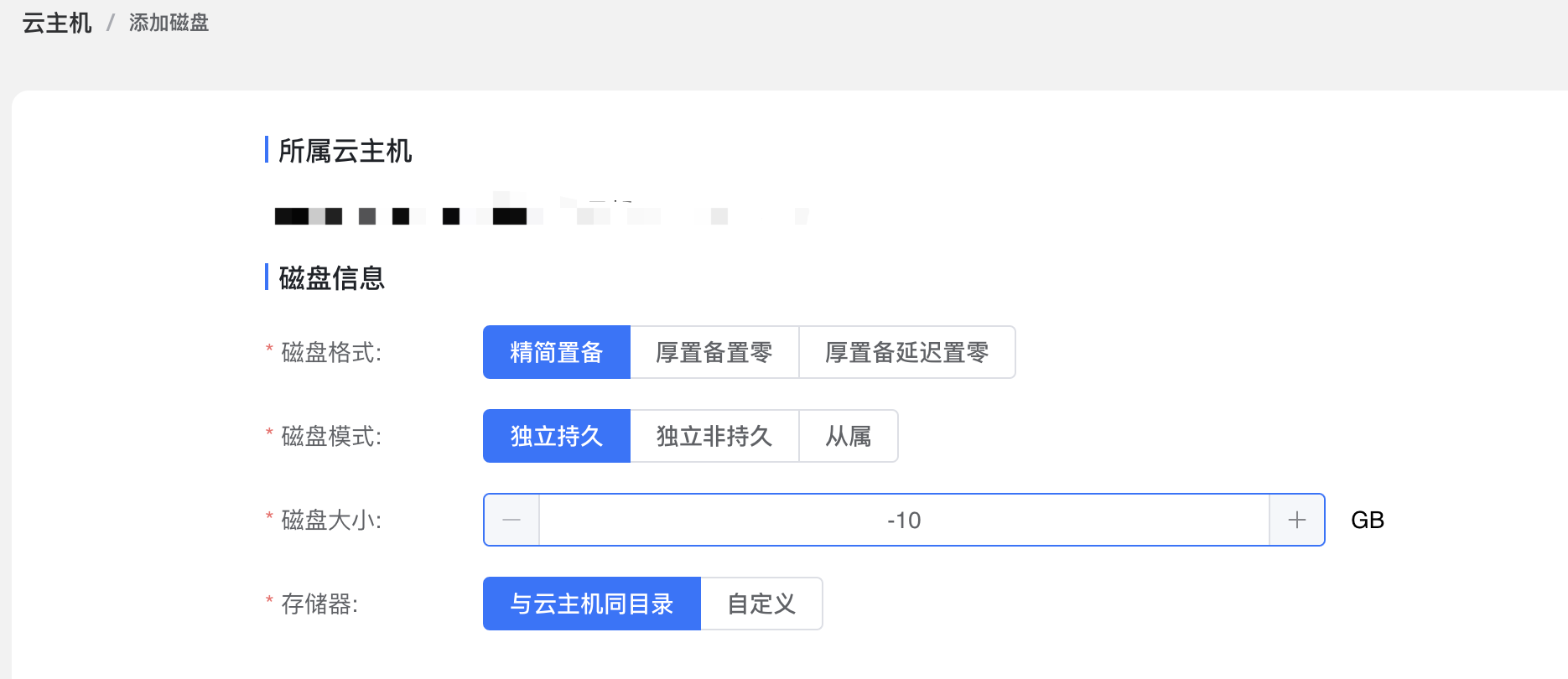
Task: Click the 磁盘信息 section header
Action: (x=331, y=278)
